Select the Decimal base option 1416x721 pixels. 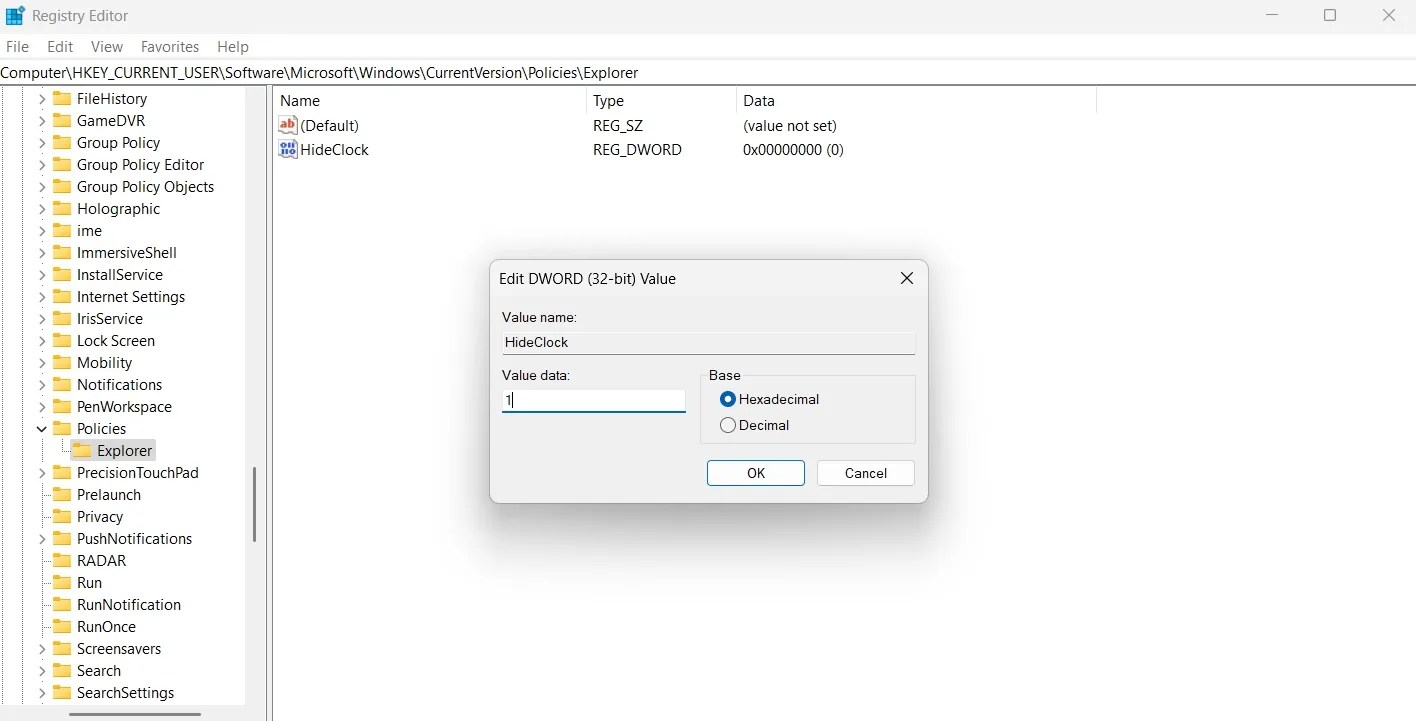coord(727,425)
